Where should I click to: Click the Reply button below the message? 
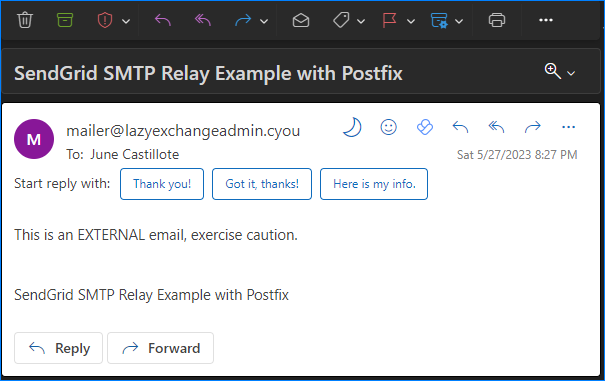click(x=59, y=348)
